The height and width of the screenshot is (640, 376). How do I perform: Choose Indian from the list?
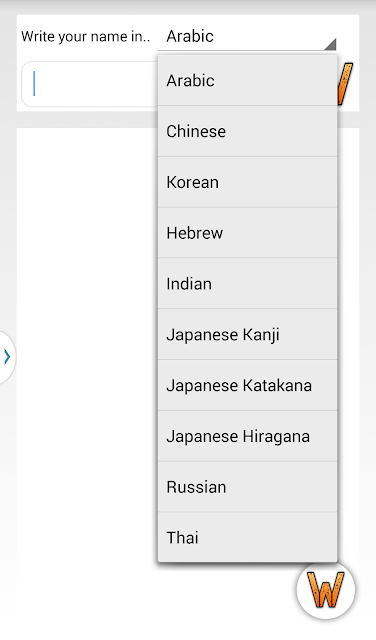(x=247, y=283)
